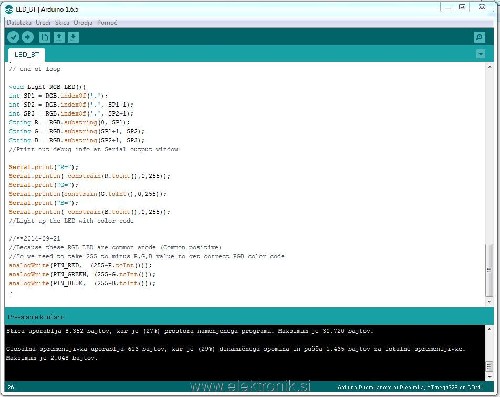Click the code editor vertical scrollbar thumb
Viewport: 500px width, 397px height.
tap(489, 270)
